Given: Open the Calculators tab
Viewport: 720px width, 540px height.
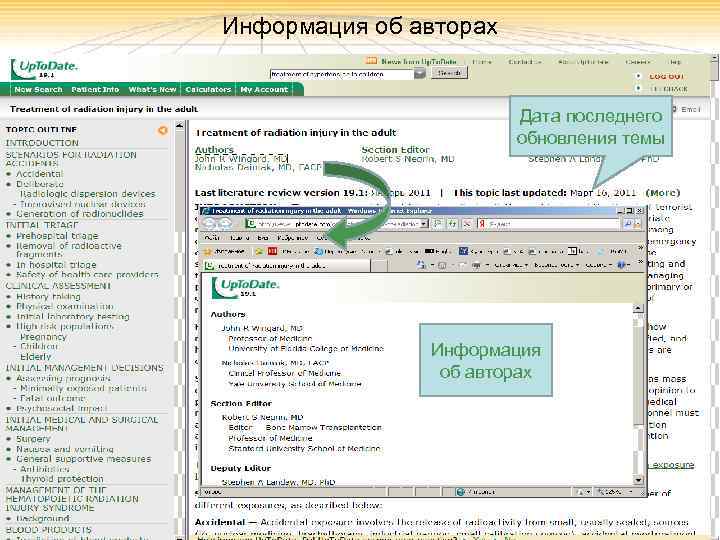Looking at the screenshot, I should click(208, 90).
